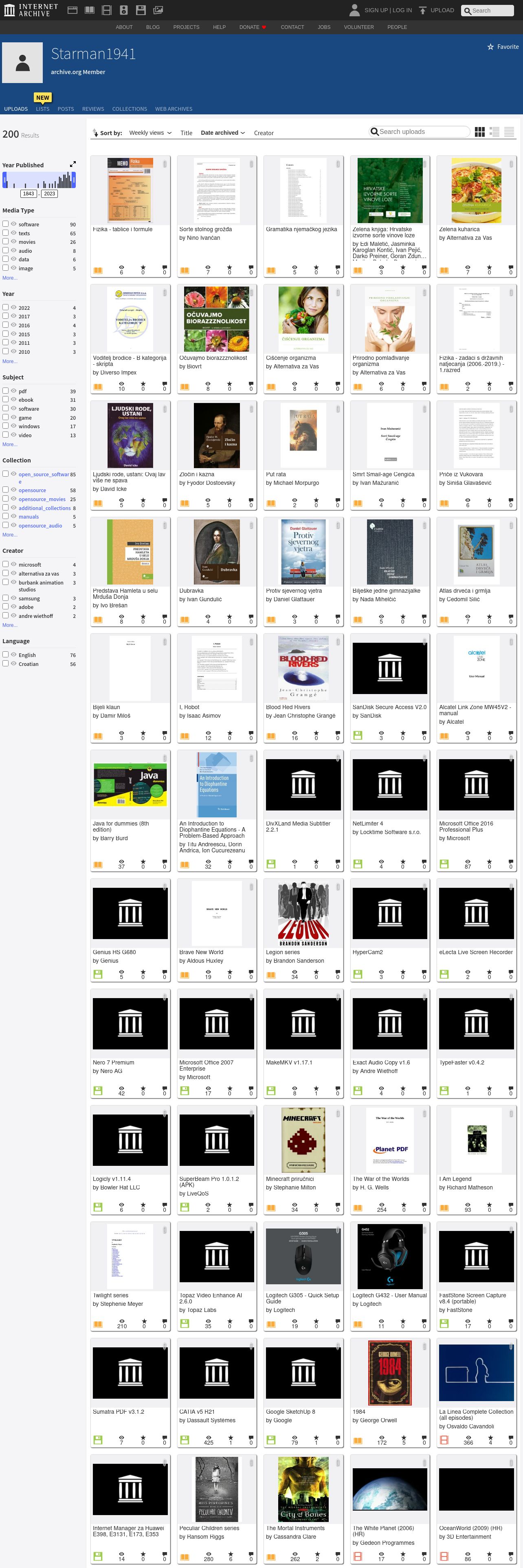
Task: Click the SIGN UP link
Action: click(x=376, y=10)
